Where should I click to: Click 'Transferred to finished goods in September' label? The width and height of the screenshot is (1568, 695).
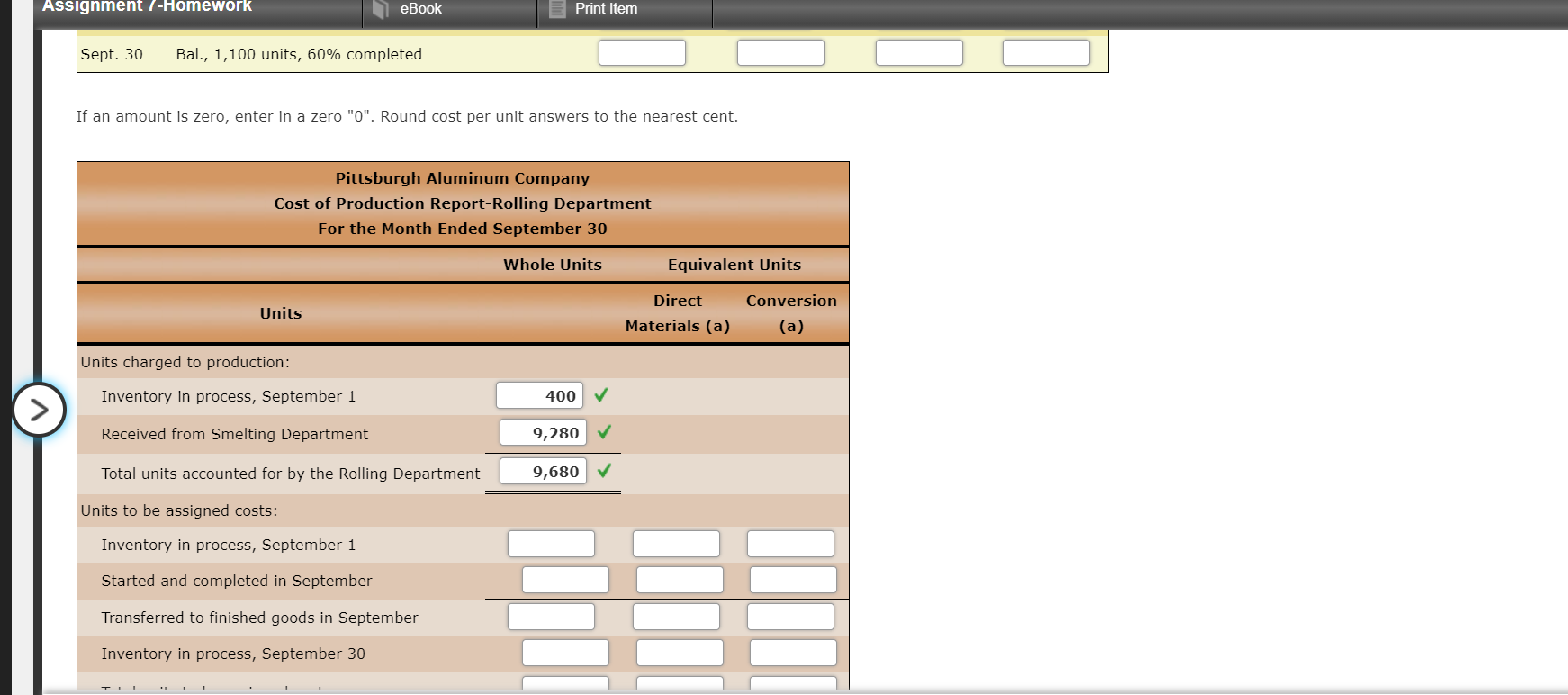coord(260,618)
